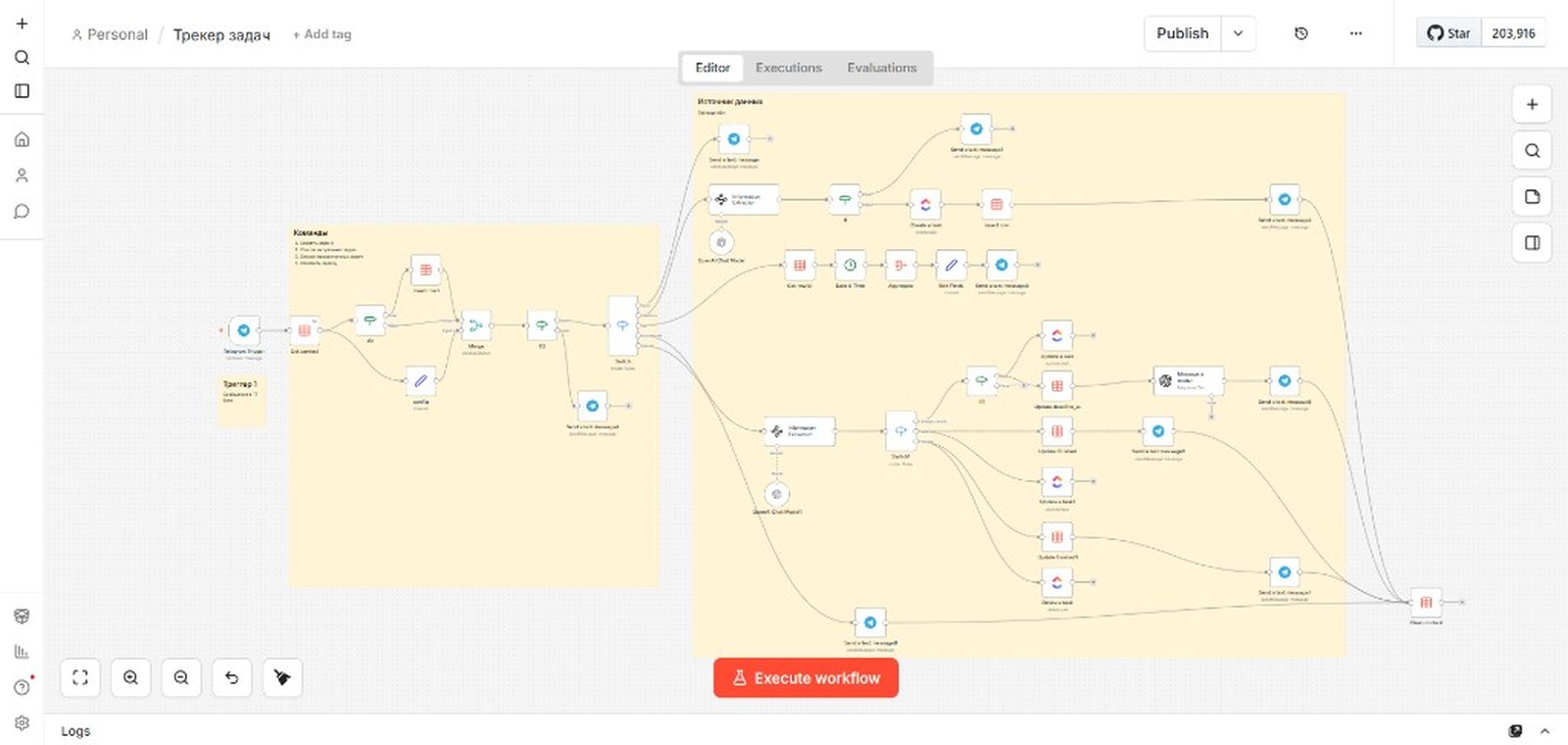Click the Add tag field

[x=322, y=34]
